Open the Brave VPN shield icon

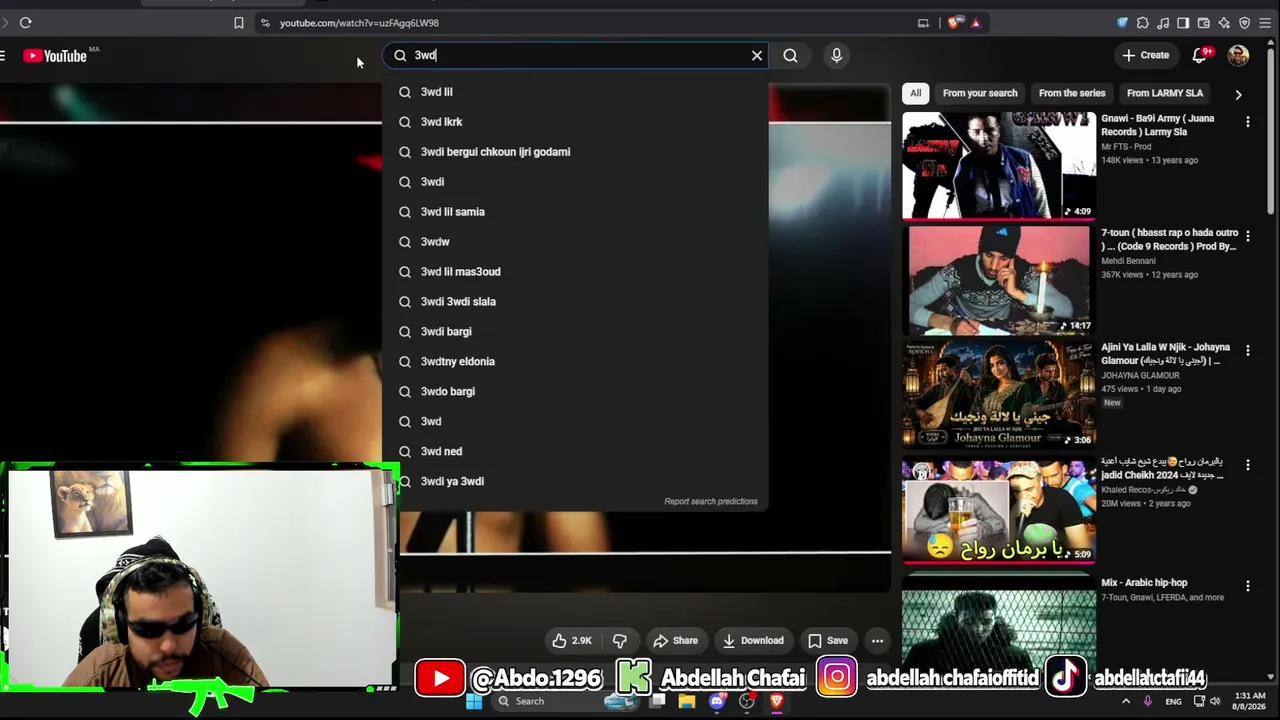pyautogui.click(x=1244, y=23)
